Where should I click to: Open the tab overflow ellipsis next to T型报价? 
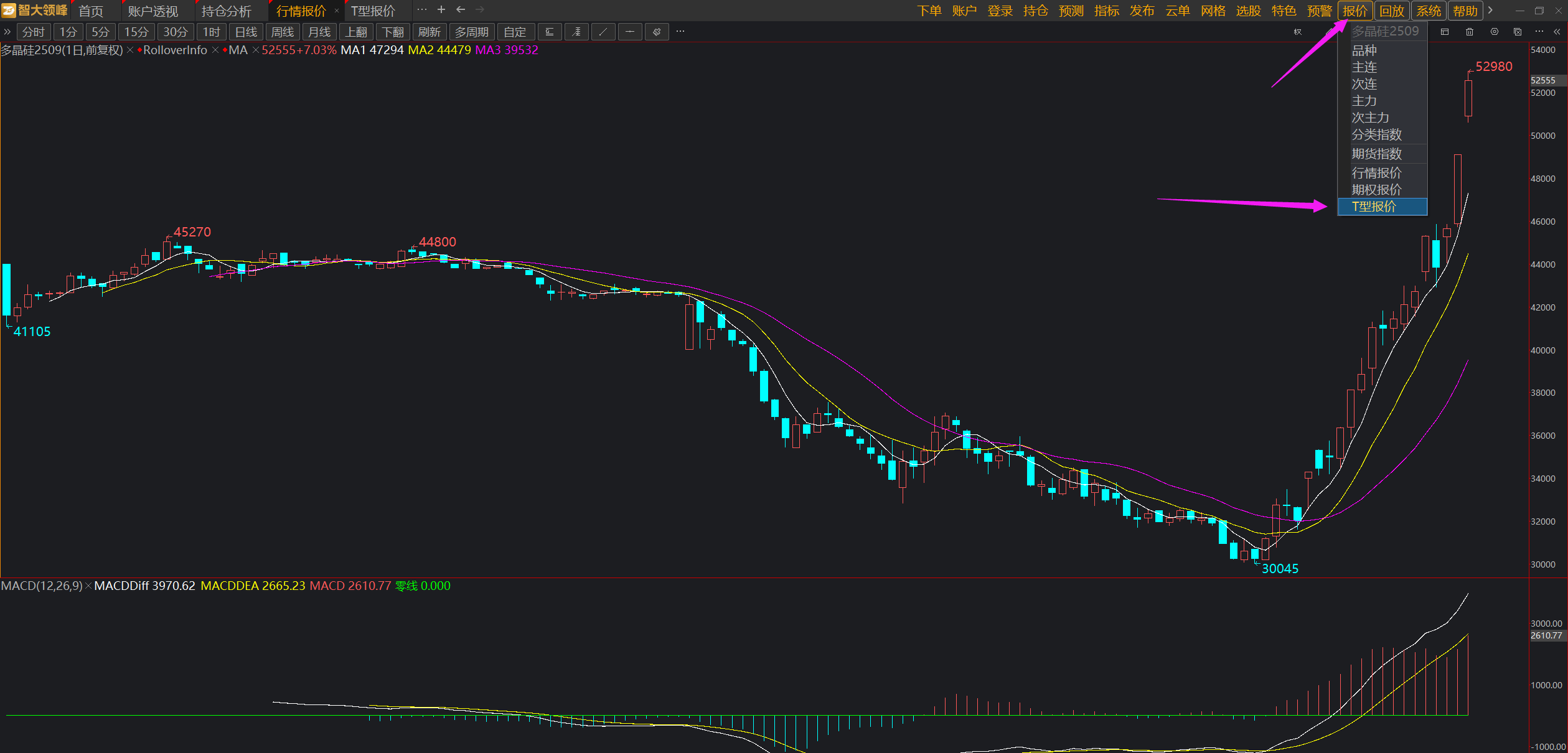click(x=422, y=9)
